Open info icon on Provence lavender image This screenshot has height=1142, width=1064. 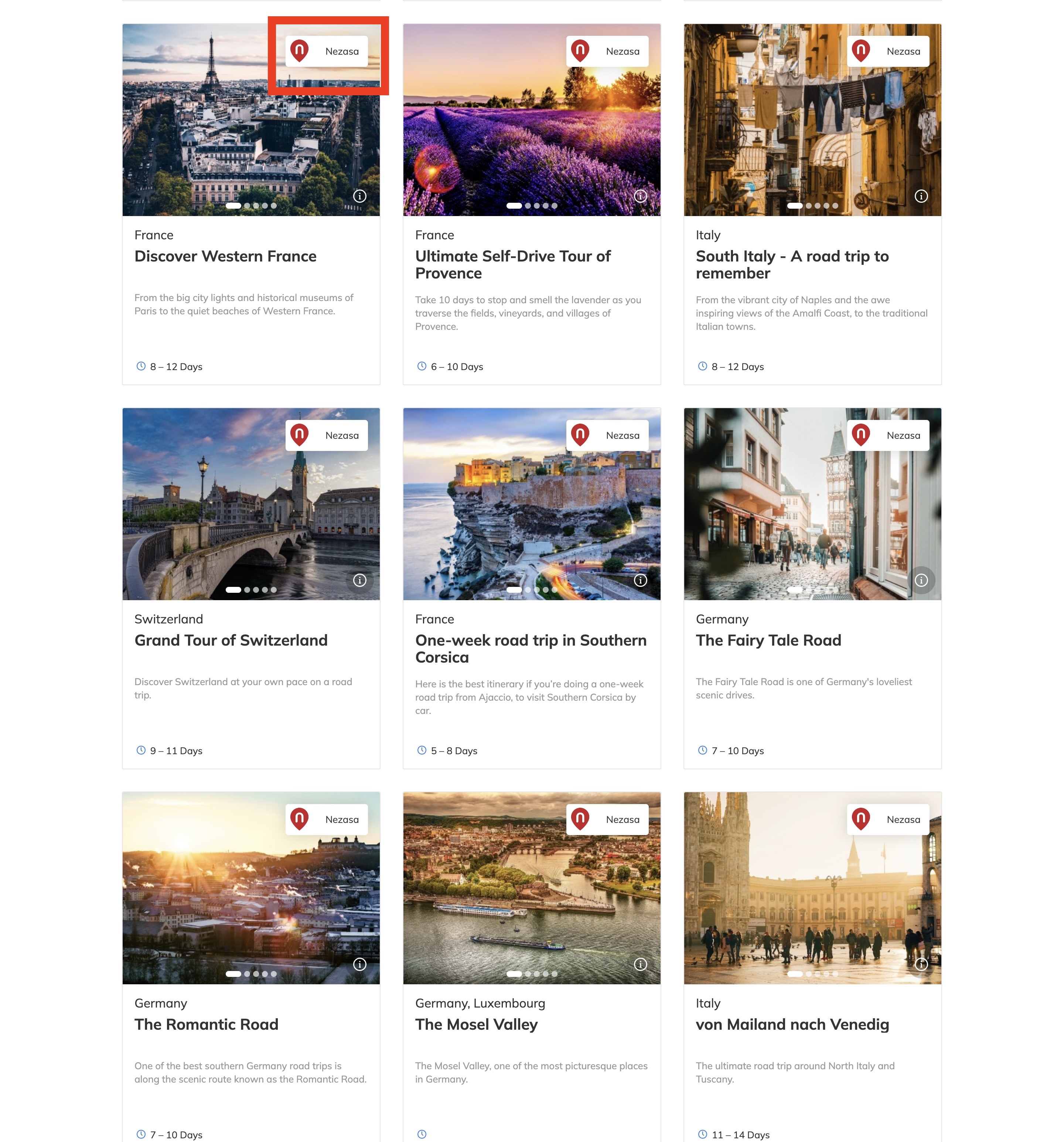641,196
